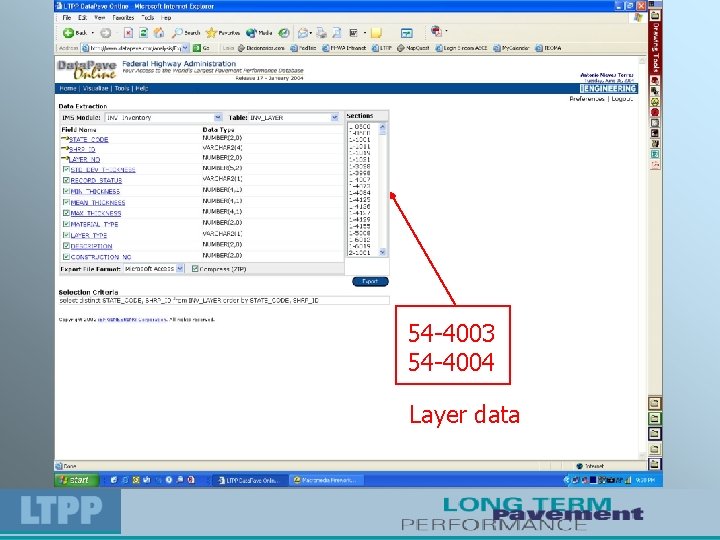Click down arrow of Sections list scrollbar
The image size is (720, 540).
click(x=382, y=252)
